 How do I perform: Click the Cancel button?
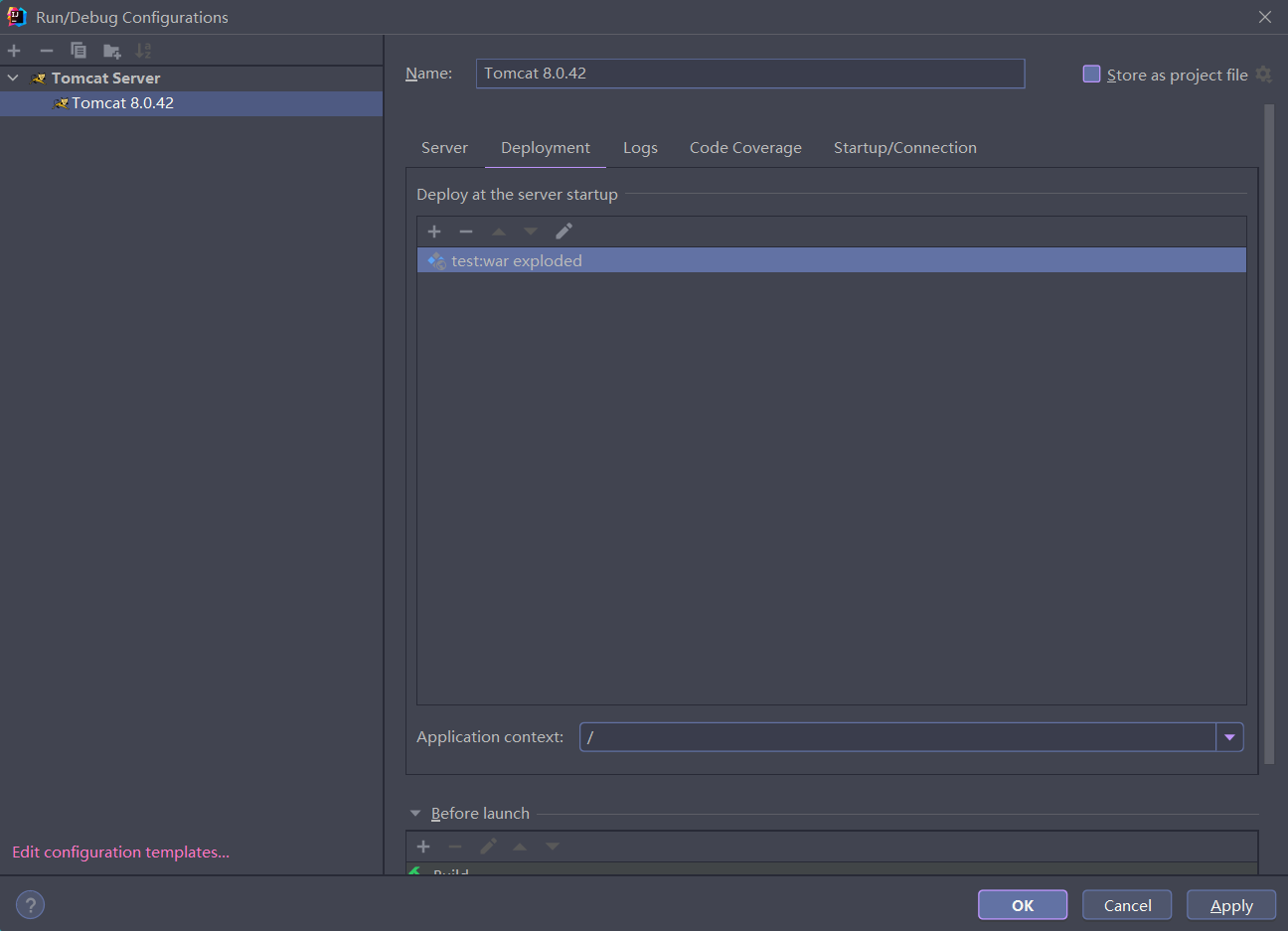point(1127,905)
